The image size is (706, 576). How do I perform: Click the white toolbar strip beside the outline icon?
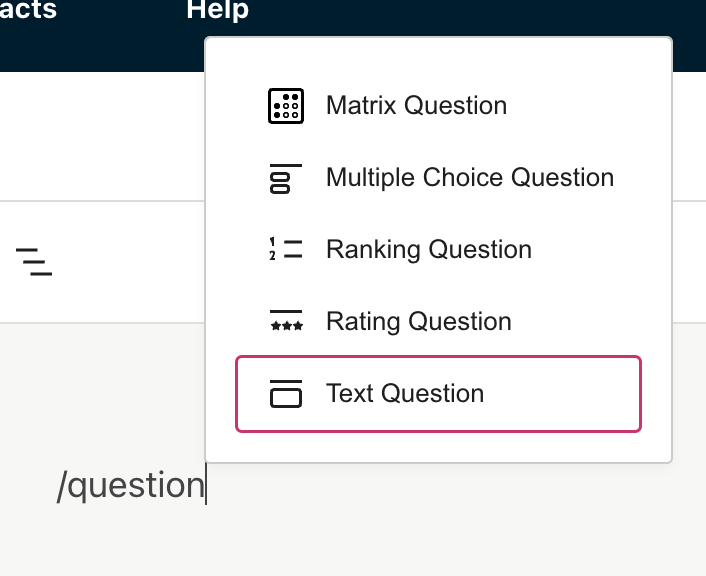[120, 262]
